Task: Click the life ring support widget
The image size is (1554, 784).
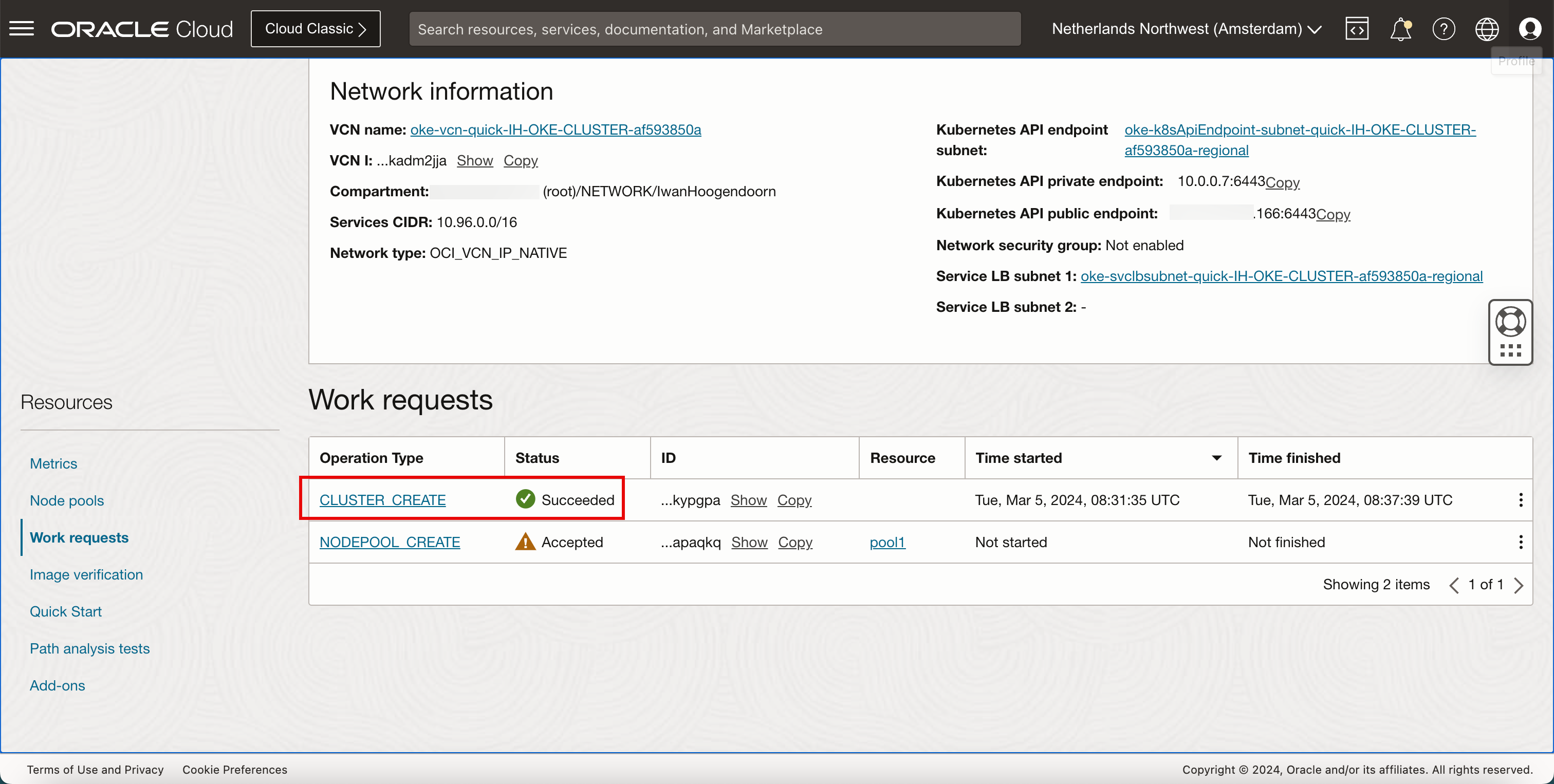Action: point(1510,322)
